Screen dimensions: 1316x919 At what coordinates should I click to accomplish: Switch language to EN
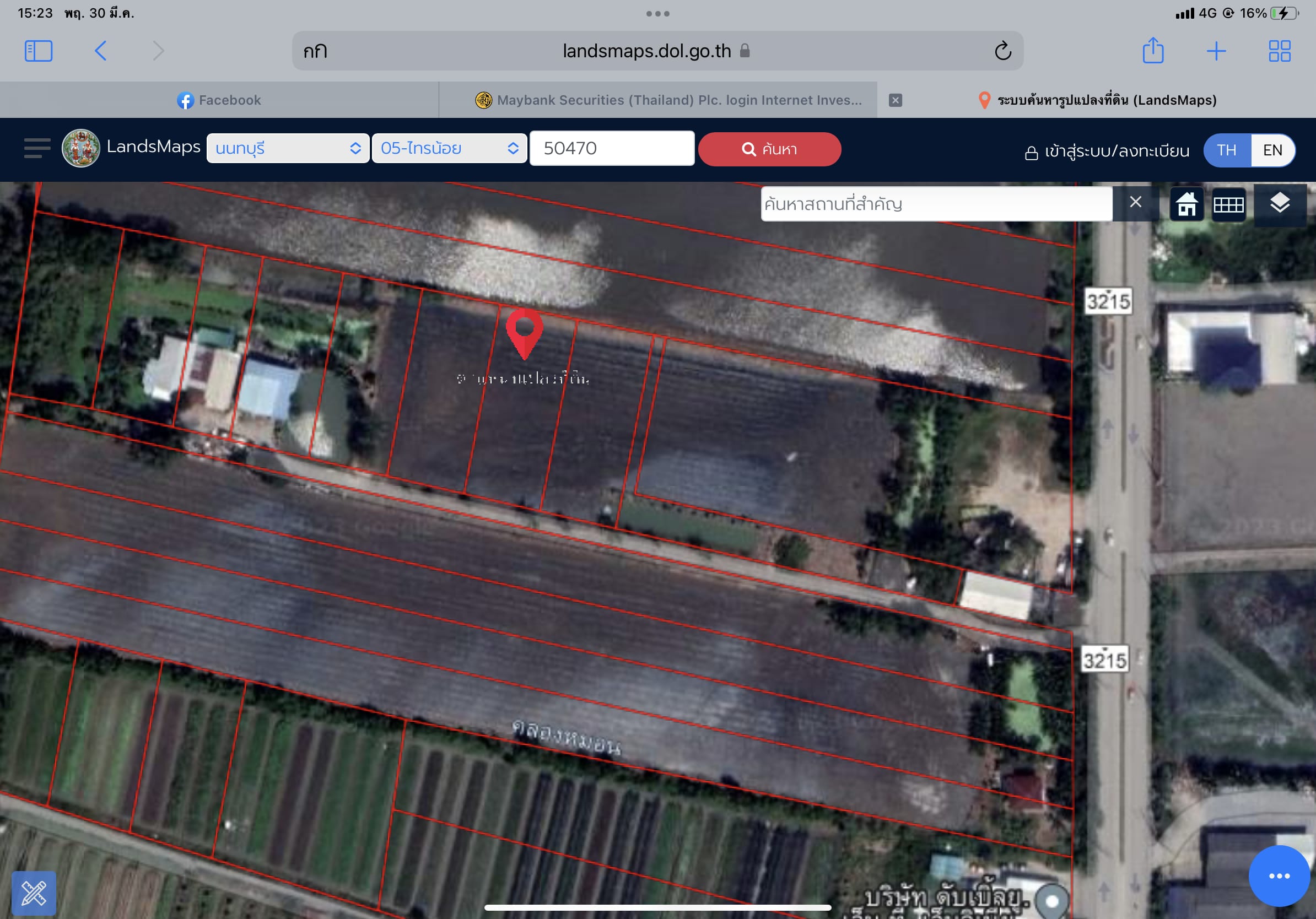(x=1272, y=150)
